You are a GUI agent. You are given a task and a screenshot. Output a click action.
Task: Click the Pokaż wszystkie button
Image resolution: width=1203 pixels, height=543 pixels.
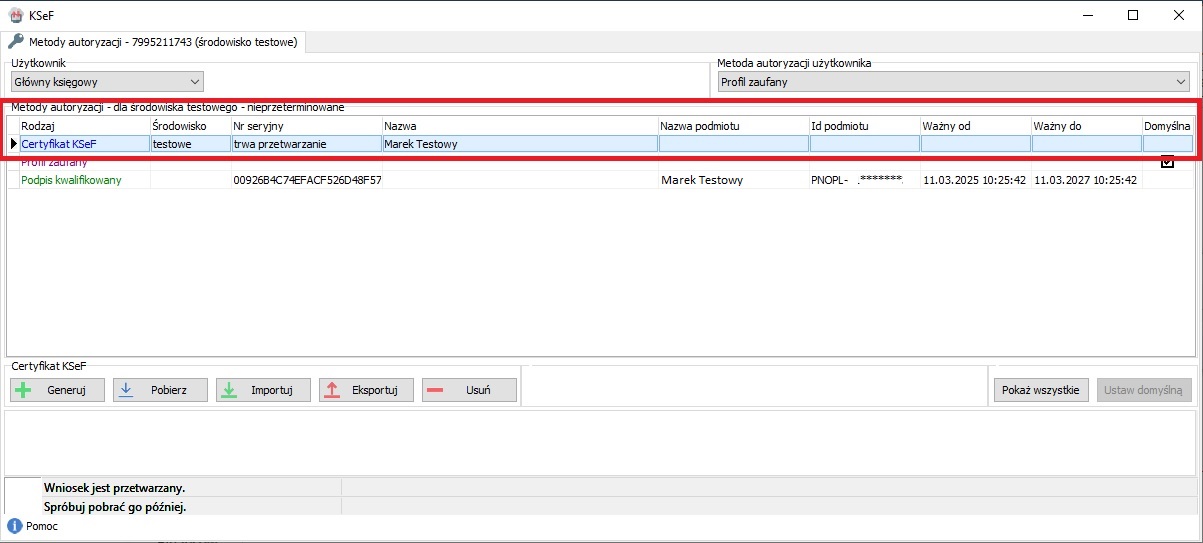pyautogui.click(x=1041, y=390)
